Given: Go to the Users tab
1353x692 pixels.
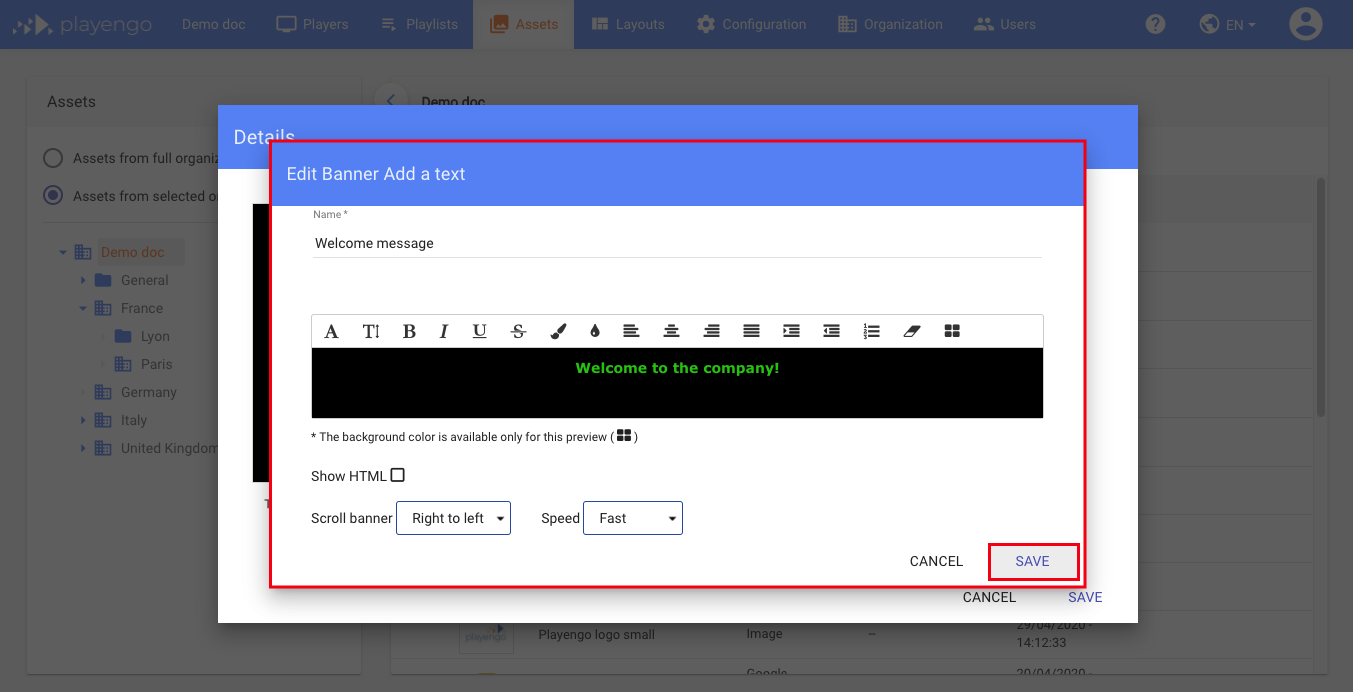Looking at the screenshot, I should (x=1005, y=24).
